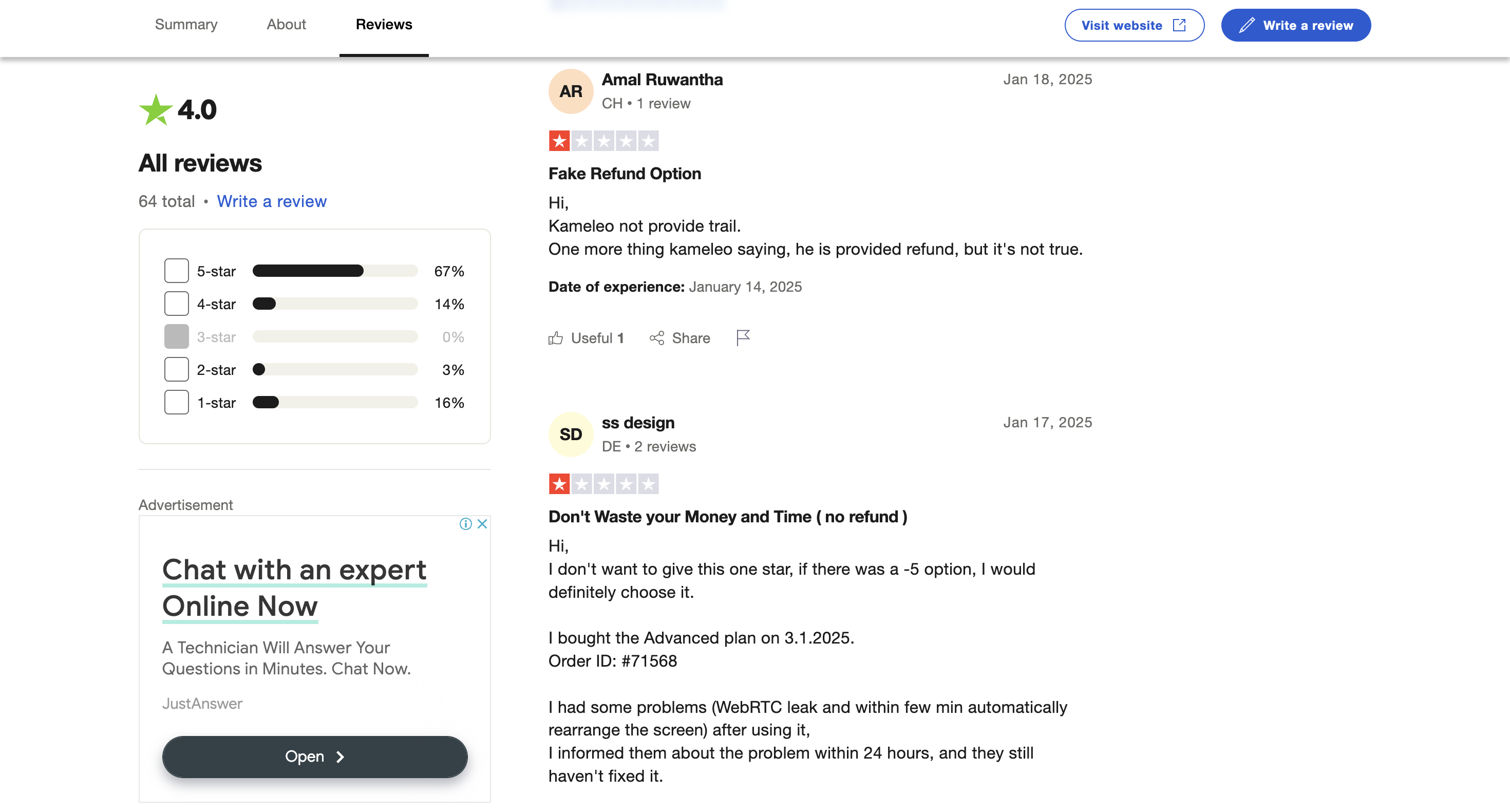
Task: Click the one-star rating on Fake Refund Option review
Action: (604, 141)
